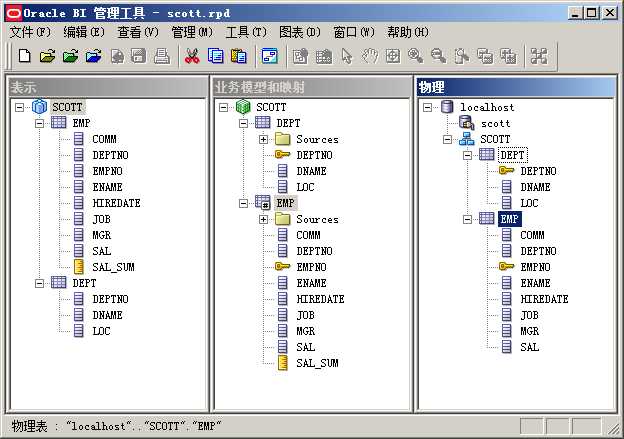Viewport: 624px width, 439px height.
Task: Click the 物理 pane header
Action: 516,87
